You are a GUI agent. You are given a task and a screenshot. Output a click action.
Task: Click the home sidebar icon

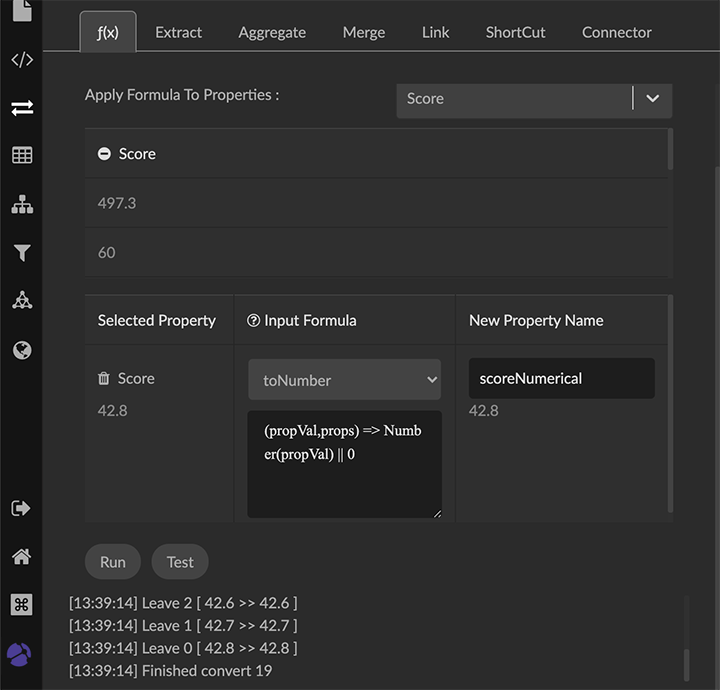pos(21,557)
